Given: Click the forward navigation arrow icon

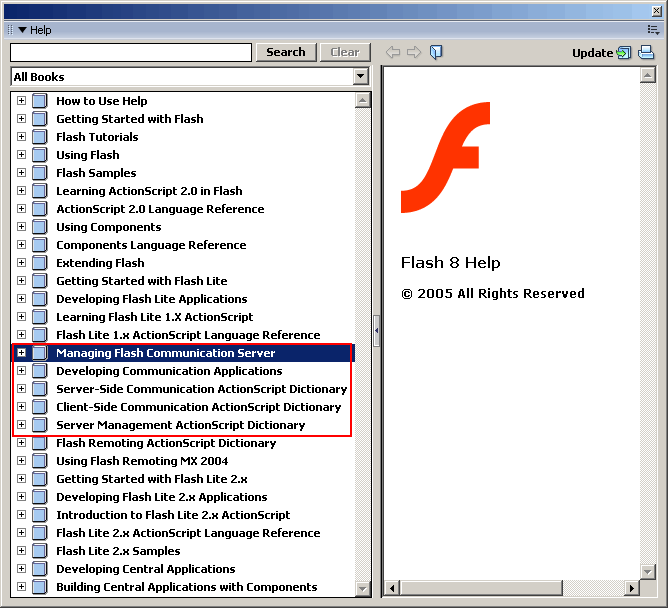Looking at the screenshot, I should click(414, 52).
